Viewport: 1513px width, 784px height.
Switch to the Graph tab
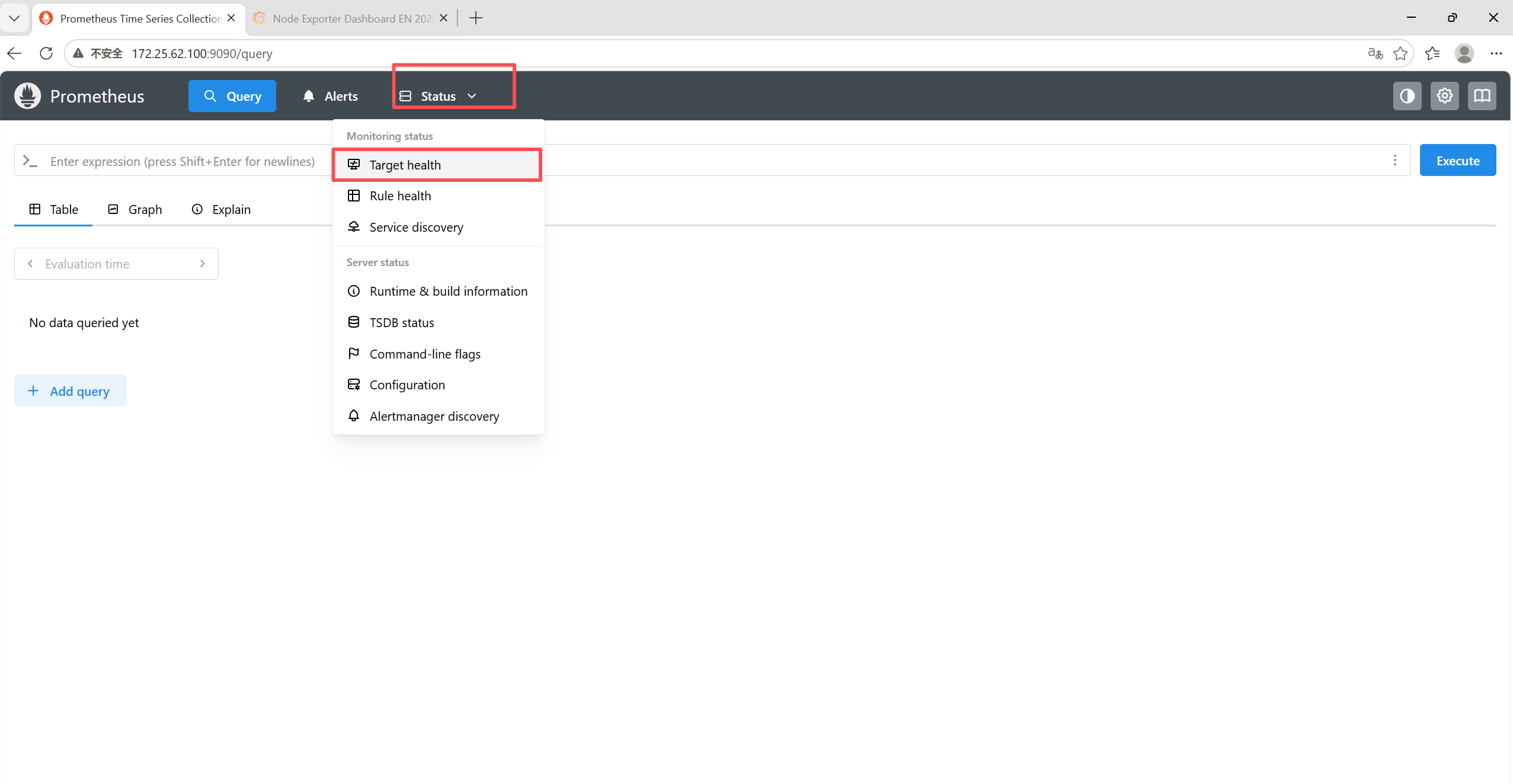coord(135,209)
